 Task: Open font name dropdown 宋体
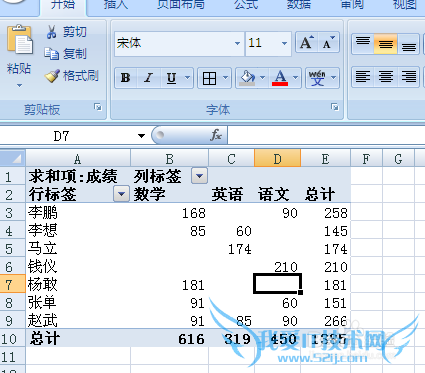[x=237, y=43]
